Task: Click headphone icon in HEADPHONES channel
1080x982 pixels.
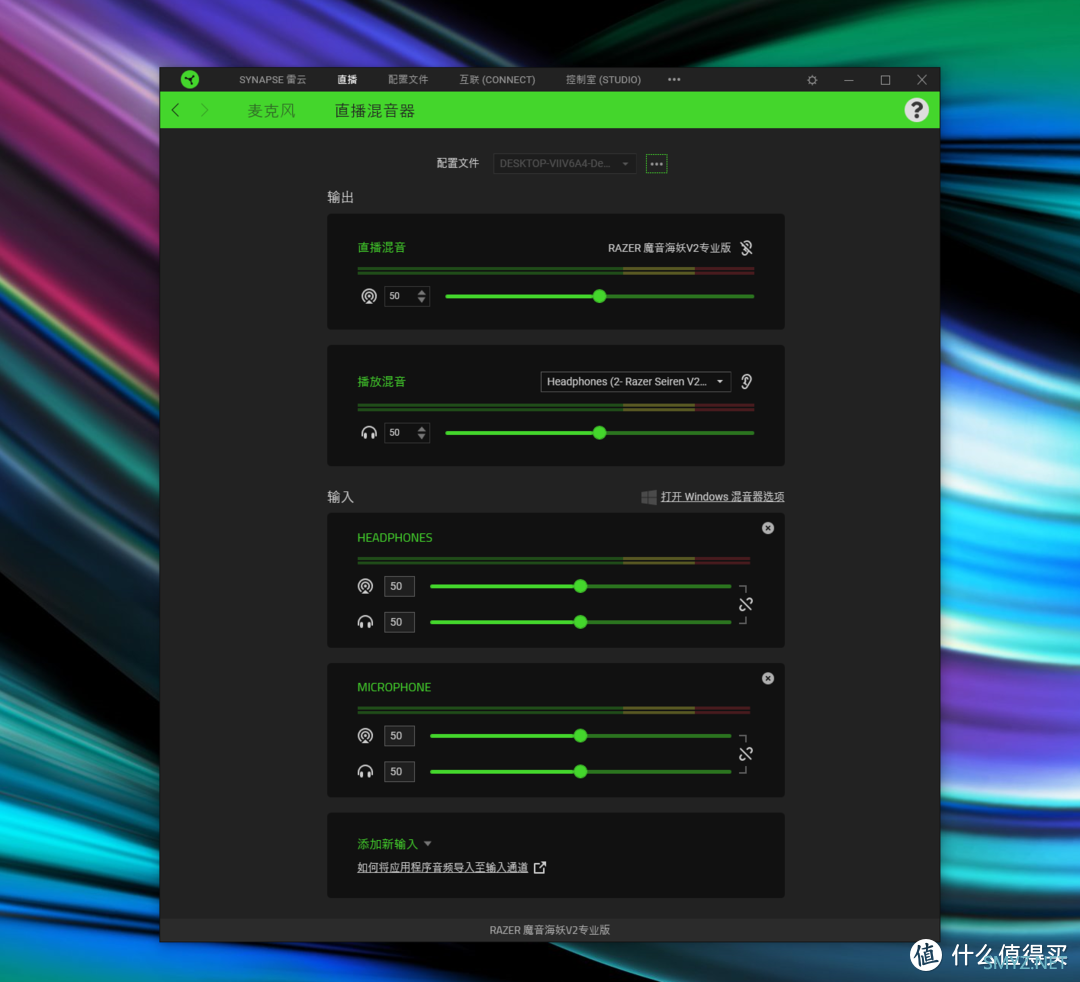Action: [365, 622]
